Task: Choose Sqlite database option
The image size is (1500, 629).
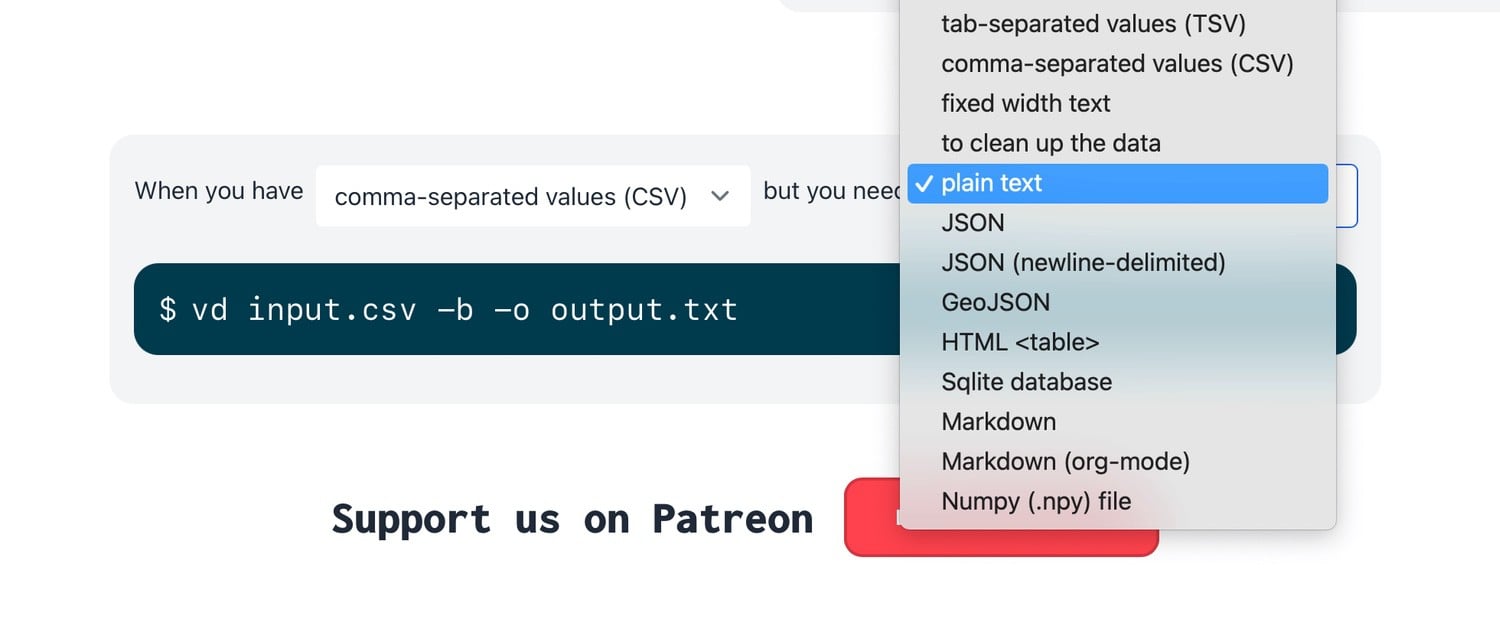Action: [x=1118, y=382]
